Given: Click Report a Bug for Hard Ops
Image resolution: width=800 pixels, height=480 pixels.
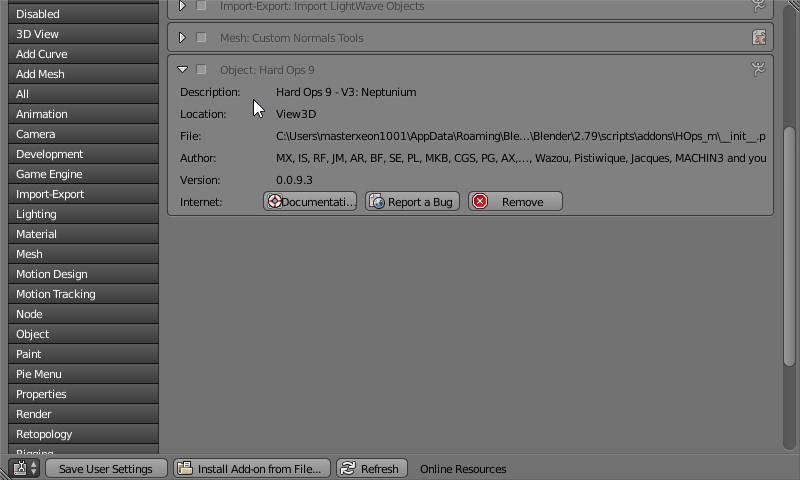Looking at the screenshot, I should (411, 202).
